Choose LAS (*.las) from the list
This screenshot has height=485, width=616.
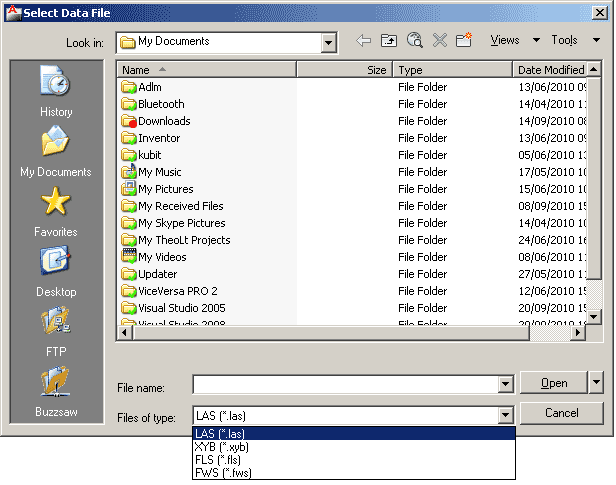pyautogui.click(x=354, y=434)
